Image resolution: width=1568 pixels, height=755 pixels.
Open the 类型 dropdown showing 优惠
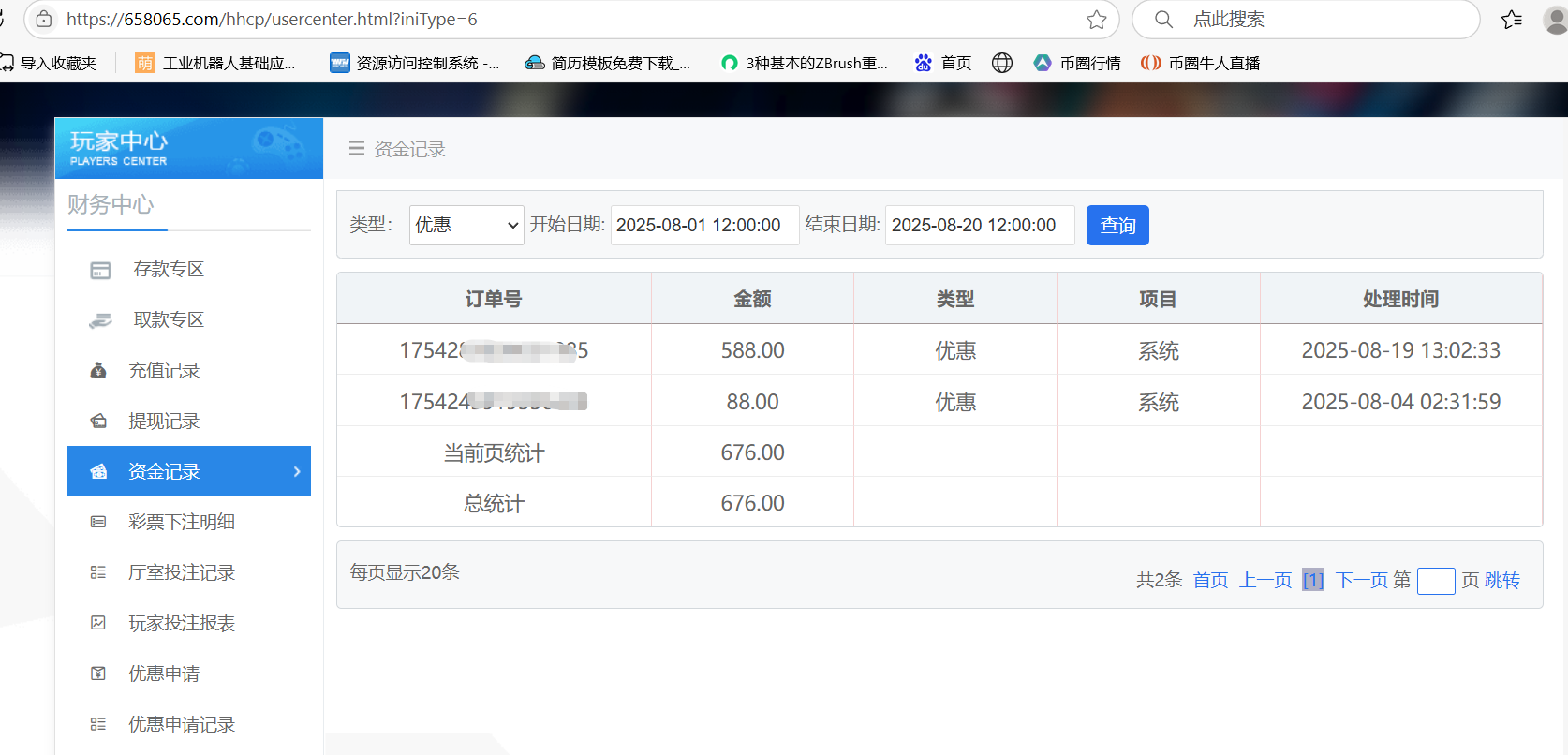[466, 226]
